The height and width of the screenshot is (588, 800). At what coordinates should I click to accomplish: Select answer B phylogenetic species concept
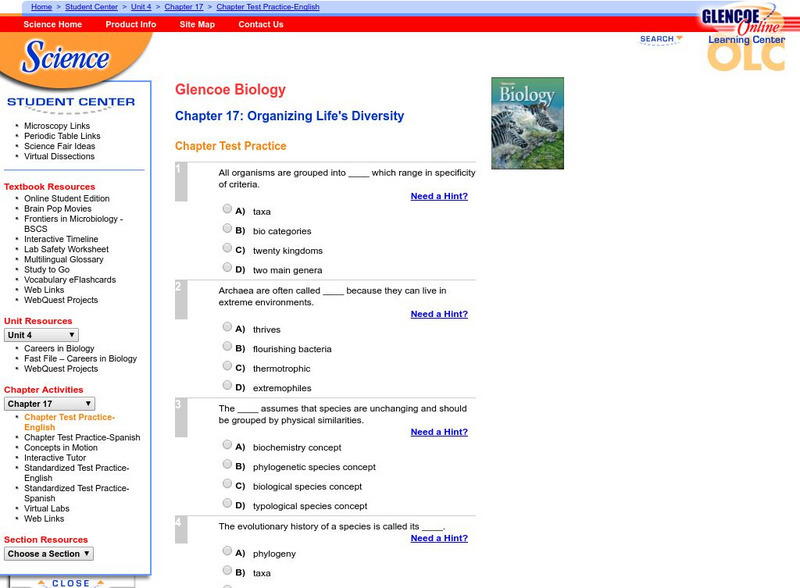pos(227,464)
